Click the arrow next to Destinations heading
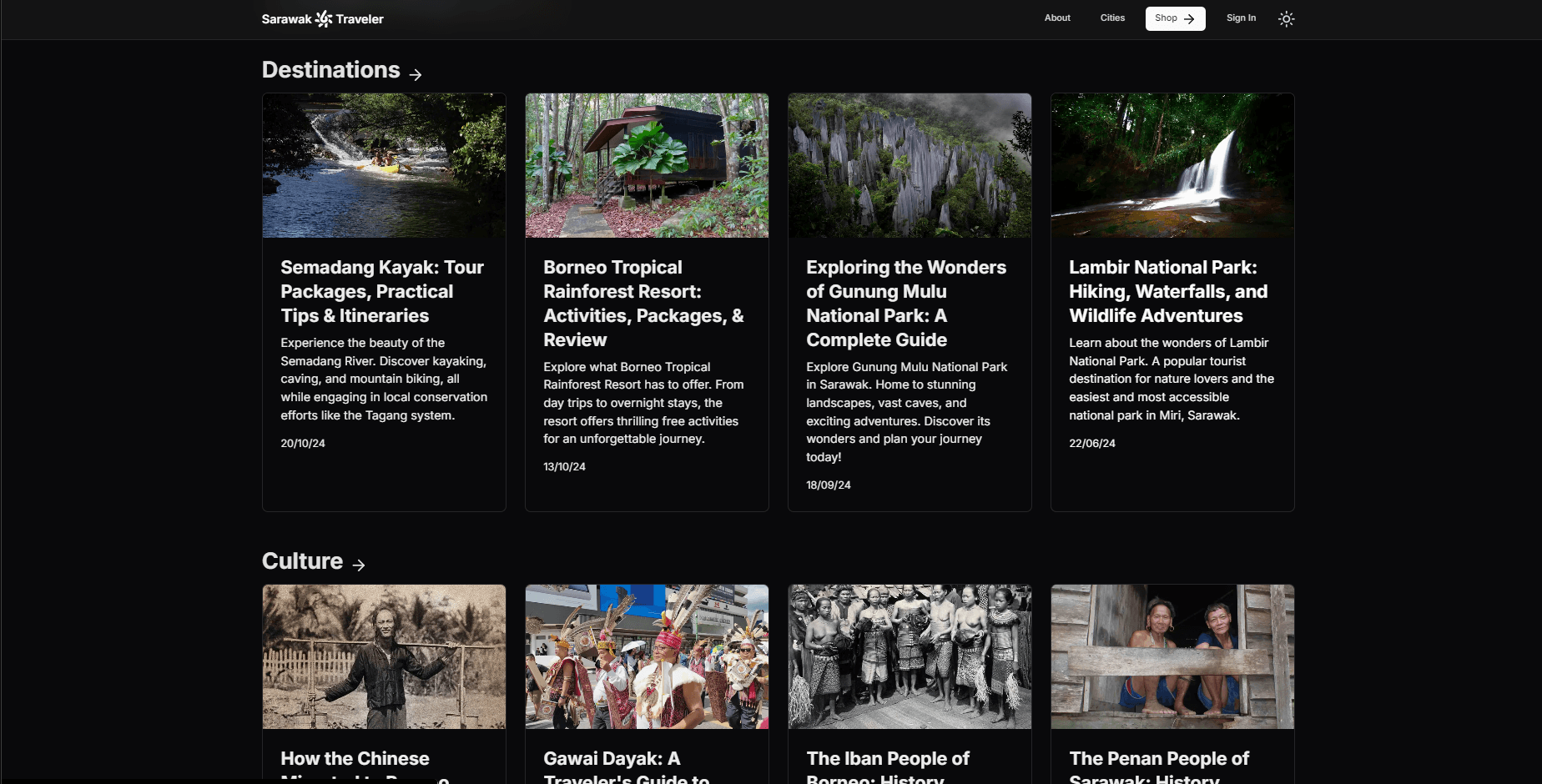This screenshot has width=1542, height=784. click(416, 74)
